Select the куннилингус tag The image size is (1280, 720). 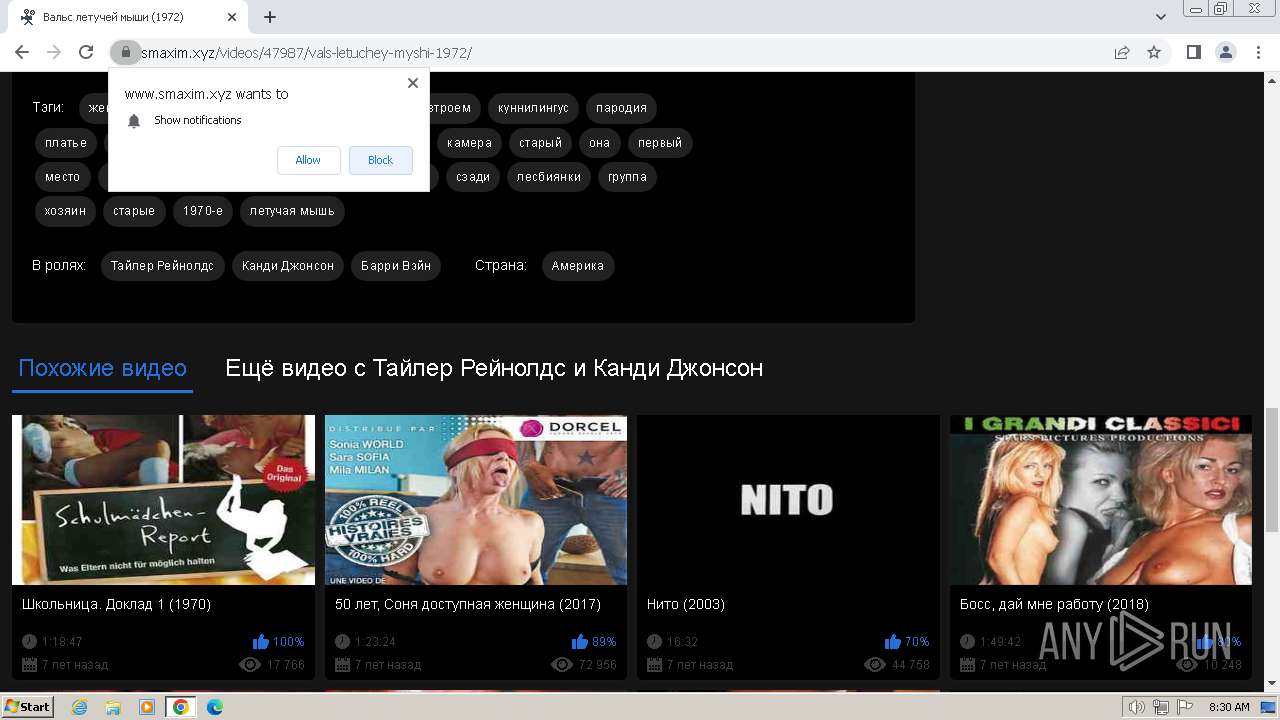pos(533,108)
